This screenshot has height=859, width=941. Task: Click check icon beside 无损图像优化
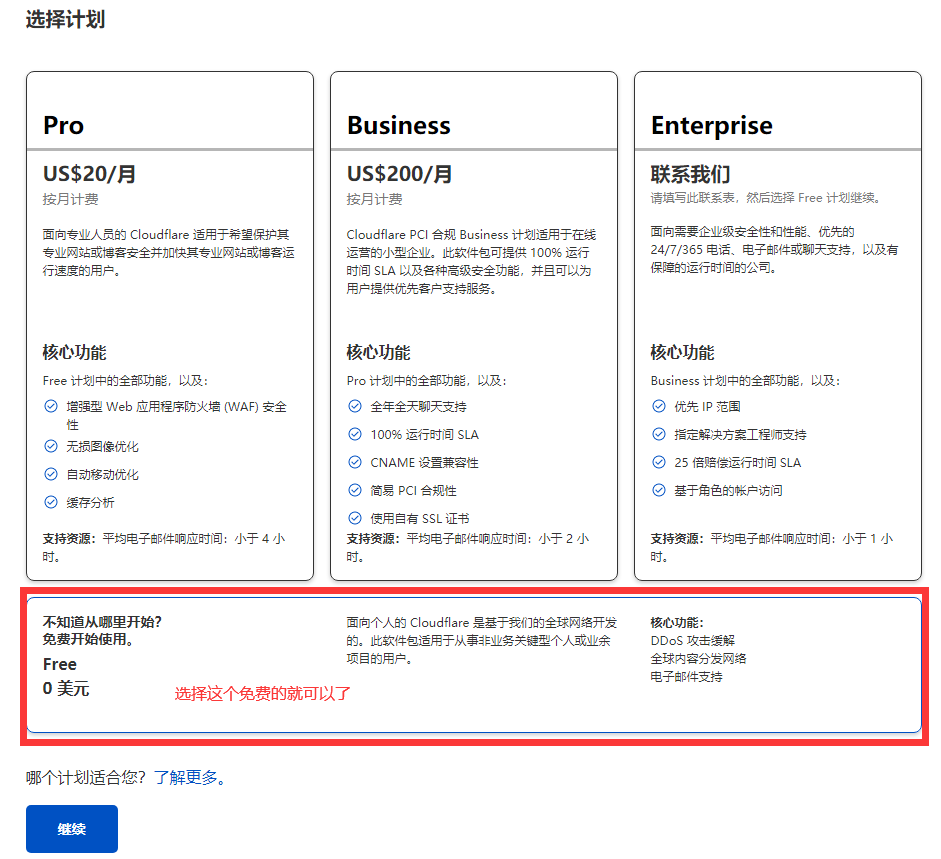point(51,446)
